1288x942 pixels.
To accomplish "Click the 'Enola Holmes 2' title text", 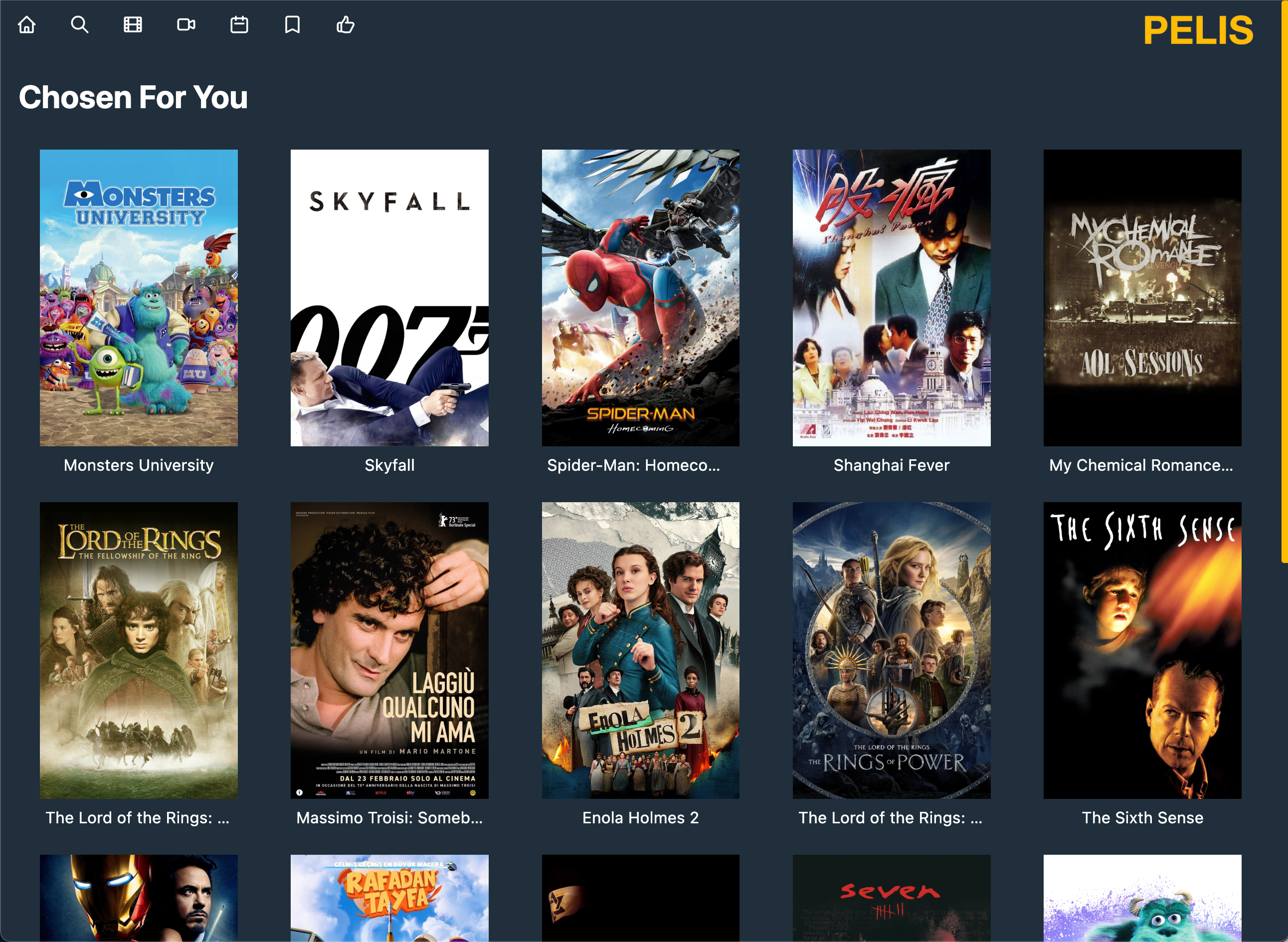I will coord(640,818).
